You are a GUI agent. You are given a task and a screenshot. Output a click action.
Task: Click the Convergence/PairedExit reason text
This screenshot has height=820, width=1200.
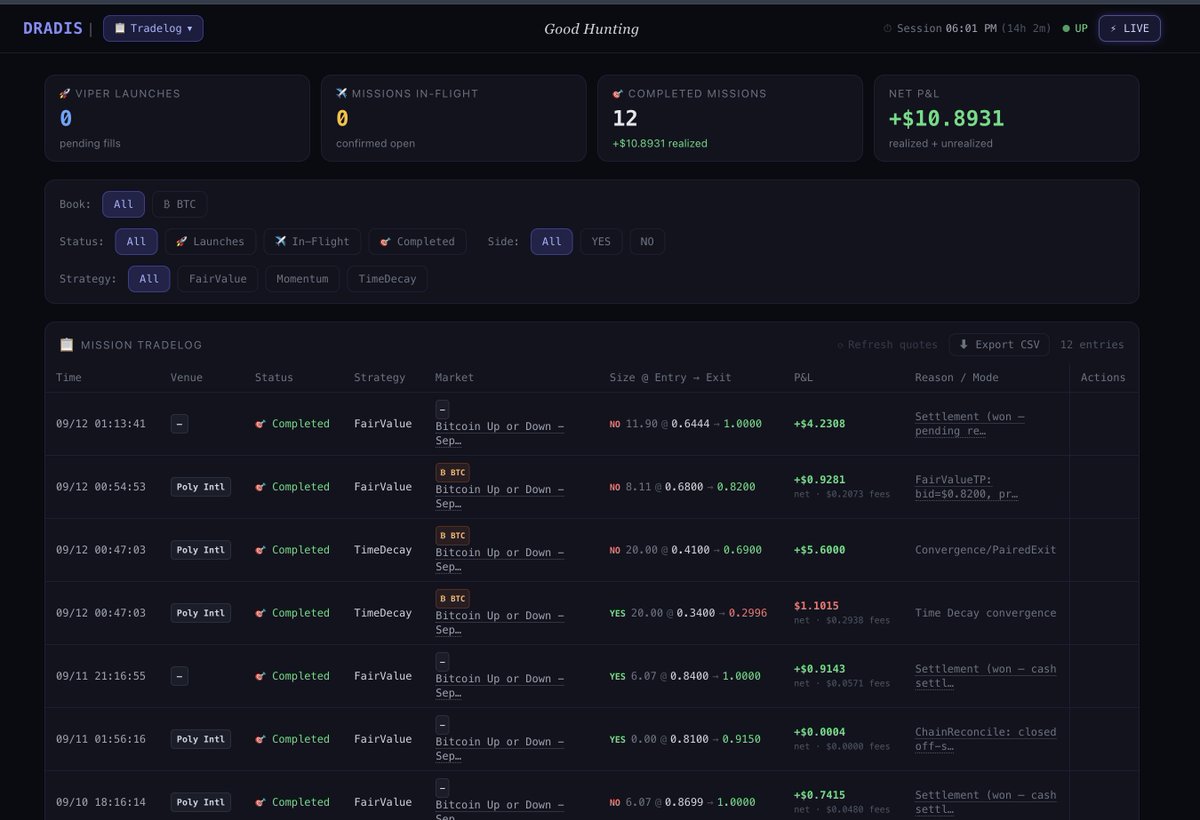coord(985,550)
